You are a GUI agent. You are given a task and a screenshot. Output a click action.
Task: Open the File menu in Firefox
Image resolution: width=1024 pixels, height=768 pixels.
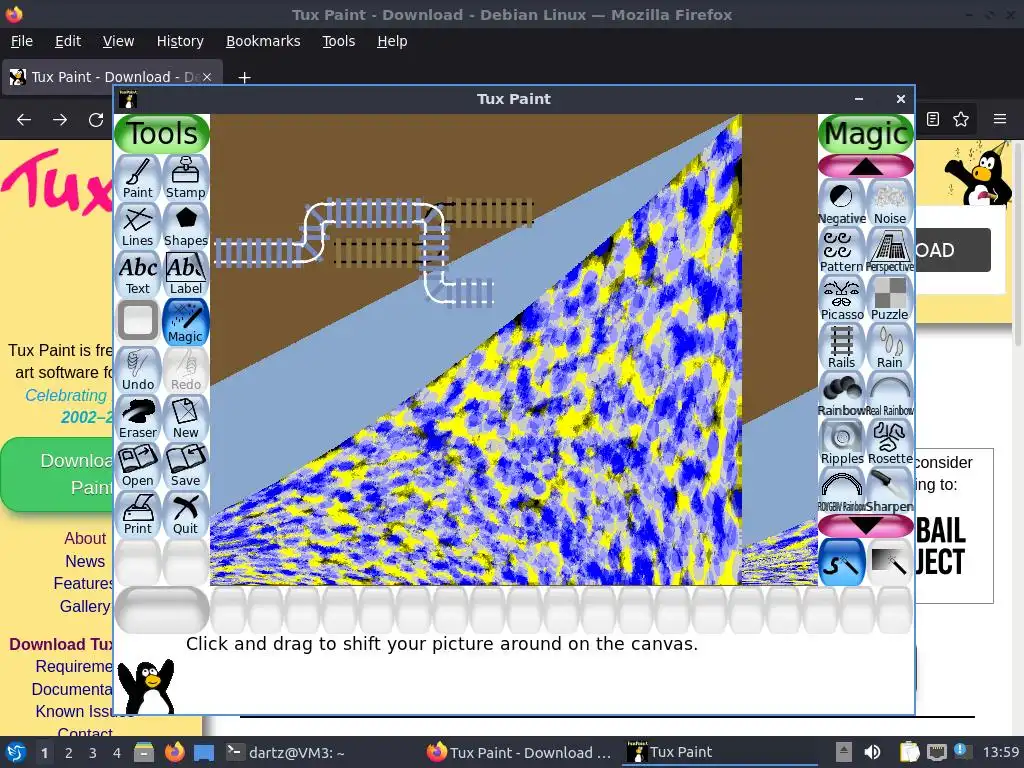pyautogui.click(x=22, y=41)
